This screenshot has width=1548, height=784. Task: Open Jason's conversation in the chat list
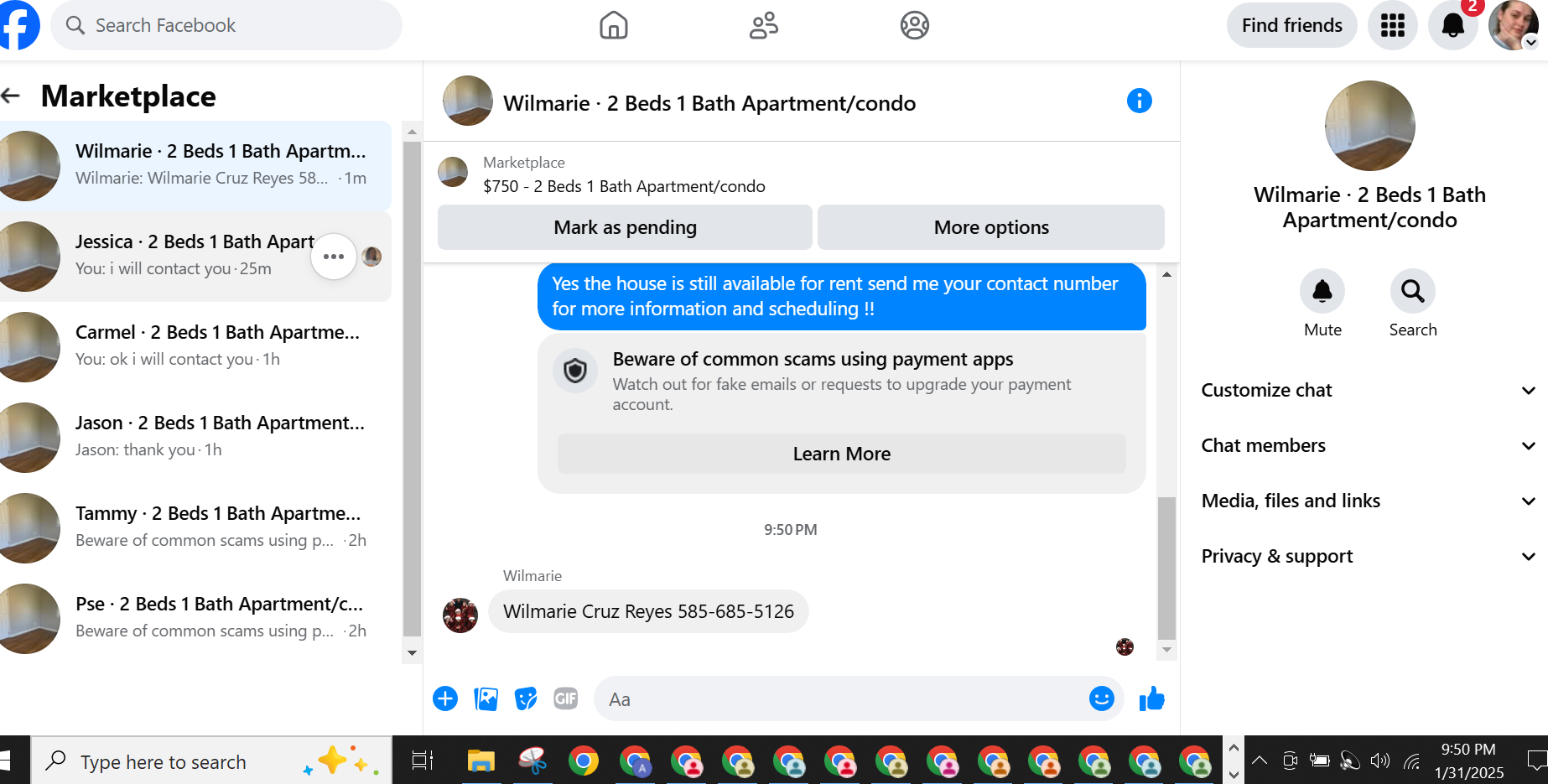(195, 437)
